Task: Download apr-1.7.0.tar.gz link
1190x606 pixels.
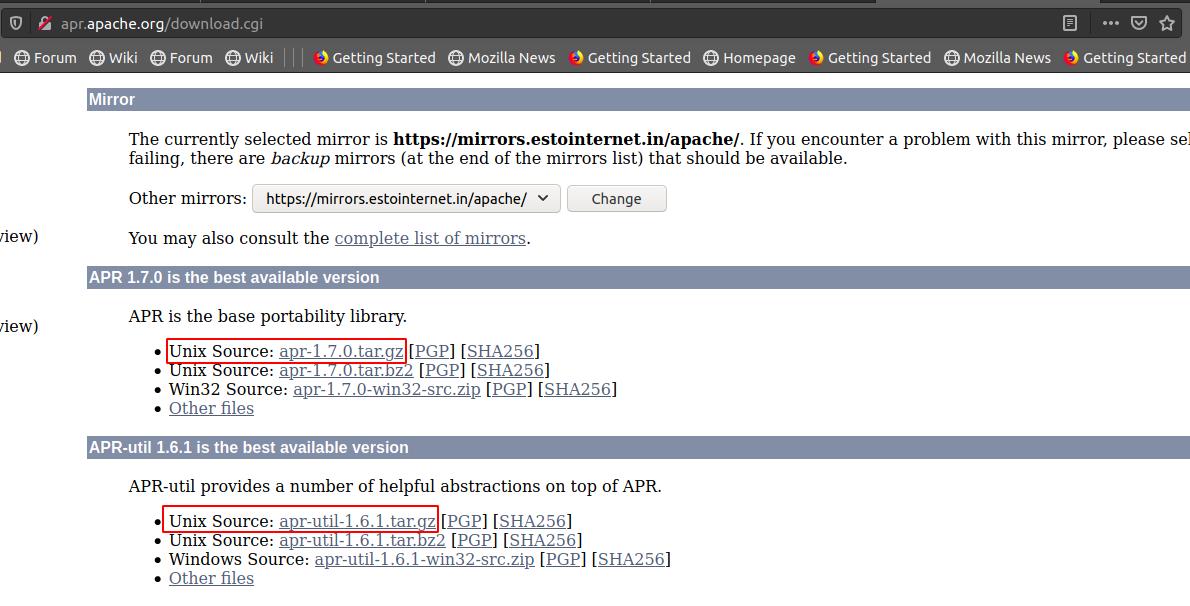Action: pos(341,352)
